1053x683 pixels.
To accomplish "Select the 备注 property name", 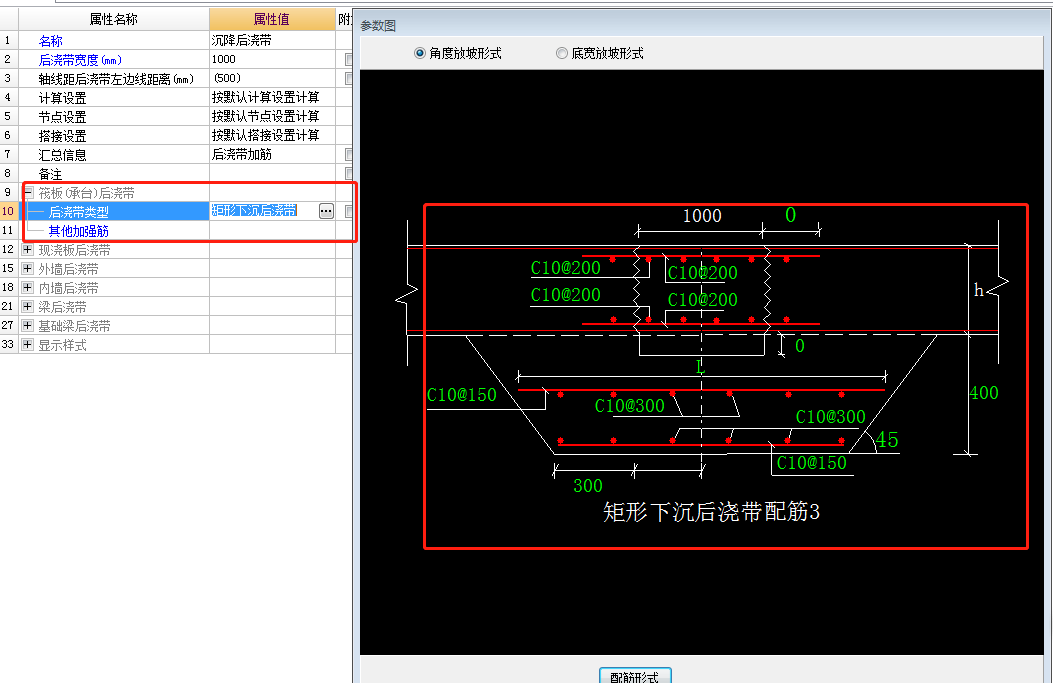I will click(50, 174).
